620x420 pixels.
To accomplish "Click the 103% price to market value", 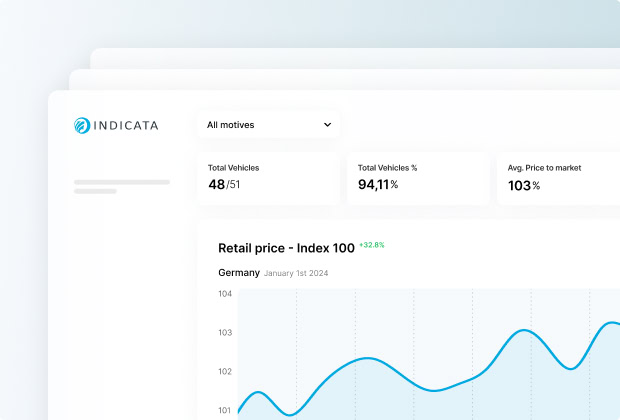I will coord(524,185).
